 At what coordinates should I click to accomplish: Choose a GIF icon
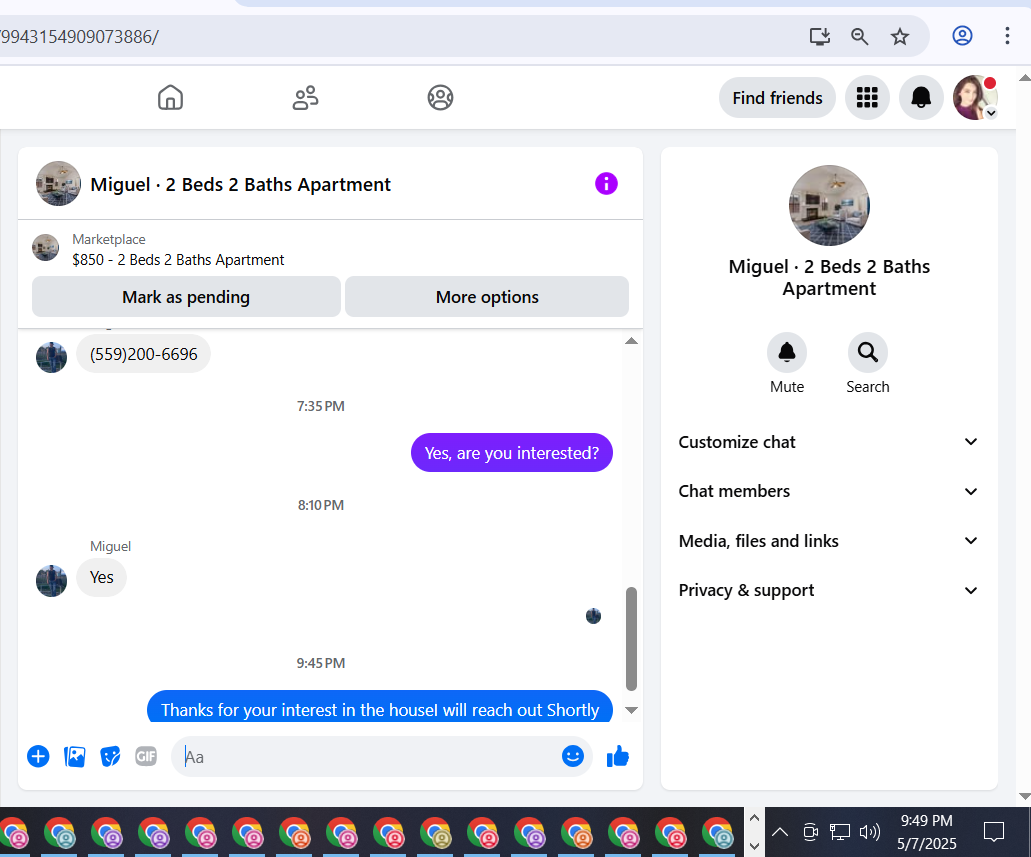click(146, 756)
